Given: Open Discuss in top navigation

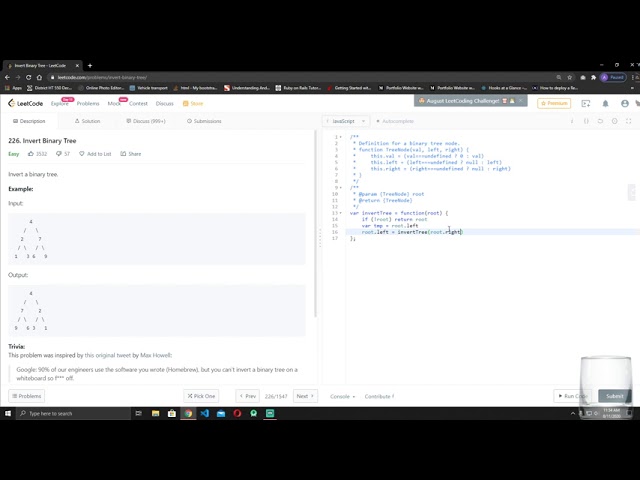Looking at the screenshot, I should coord(164,104).
